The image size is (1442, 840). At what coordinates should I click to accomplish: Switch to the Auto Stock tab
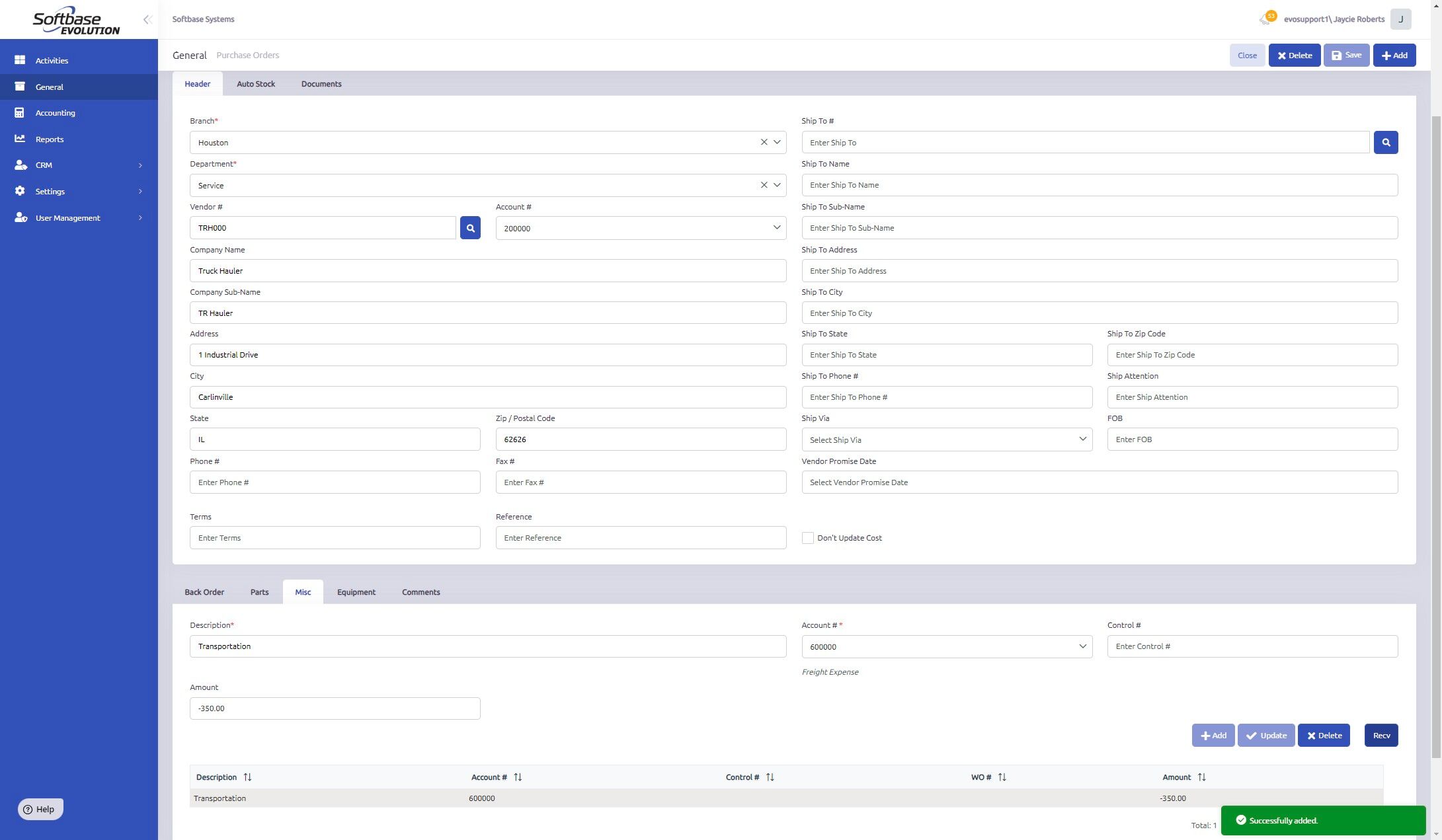[256, 84]
